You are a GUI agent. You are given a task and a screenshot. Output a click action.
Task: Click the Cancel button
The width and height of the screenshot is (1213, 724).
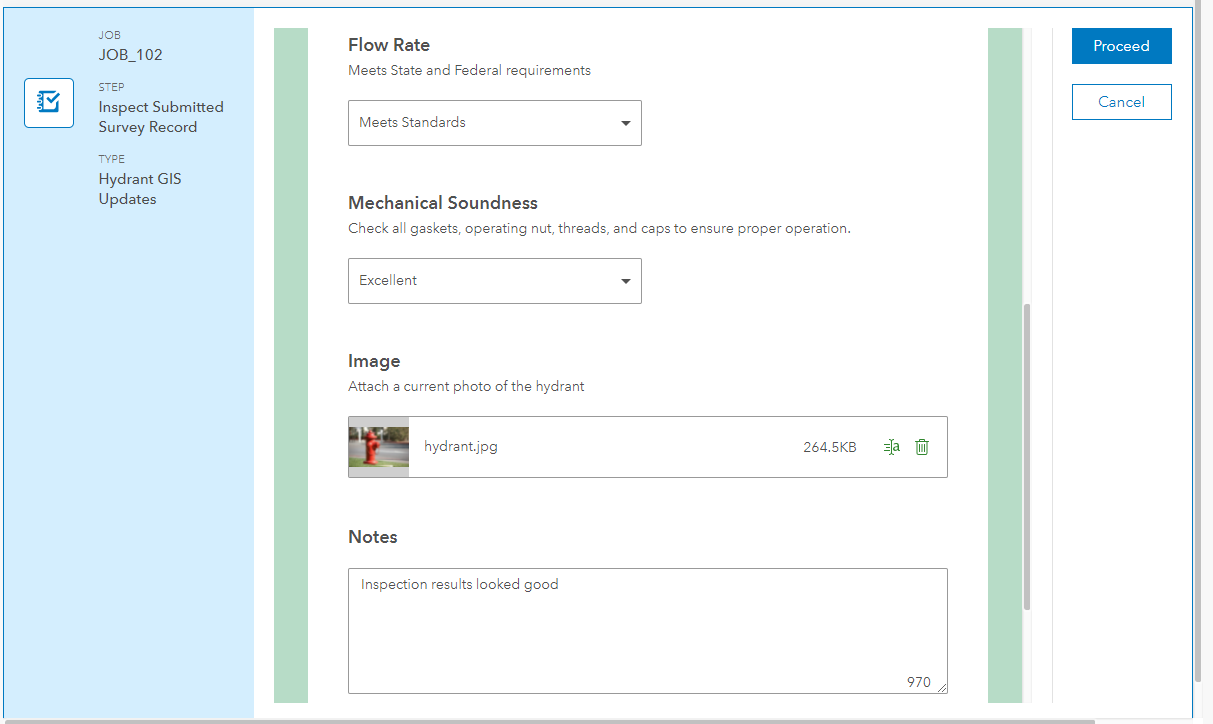(x=1121, y=102)
